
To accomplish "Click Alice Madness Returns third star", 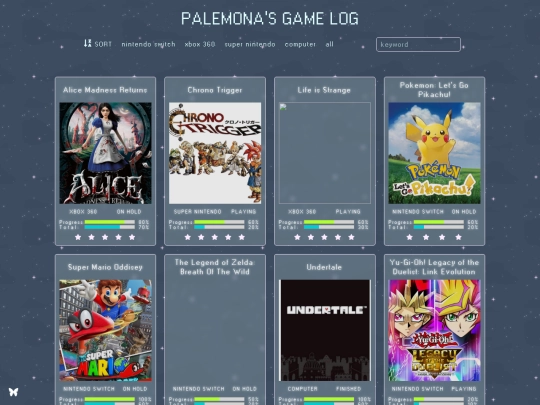I will click(105, 237).
